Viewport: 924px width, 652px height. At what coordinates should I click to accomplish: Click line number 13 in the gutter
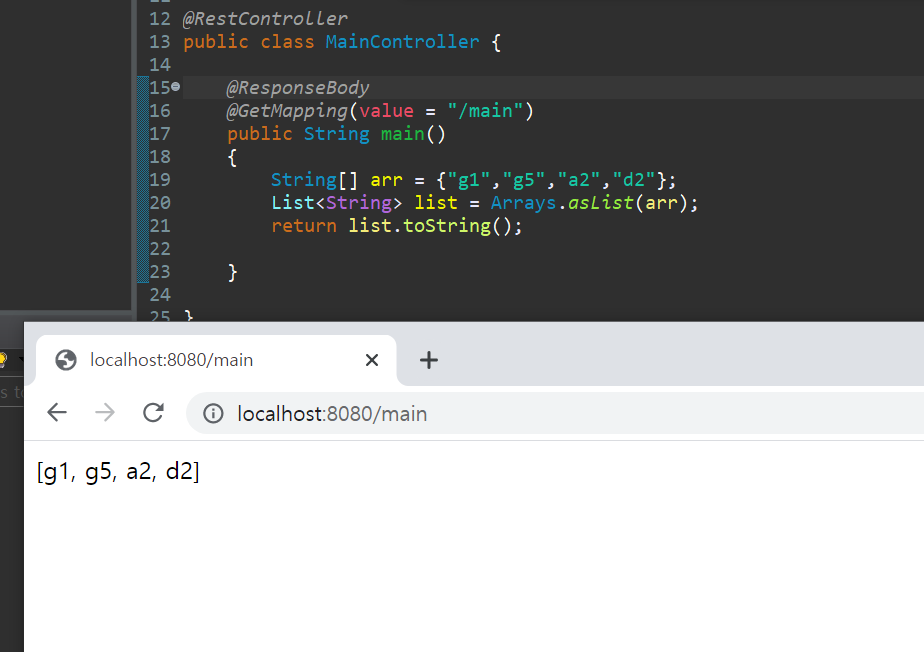[x=160, y=42]
